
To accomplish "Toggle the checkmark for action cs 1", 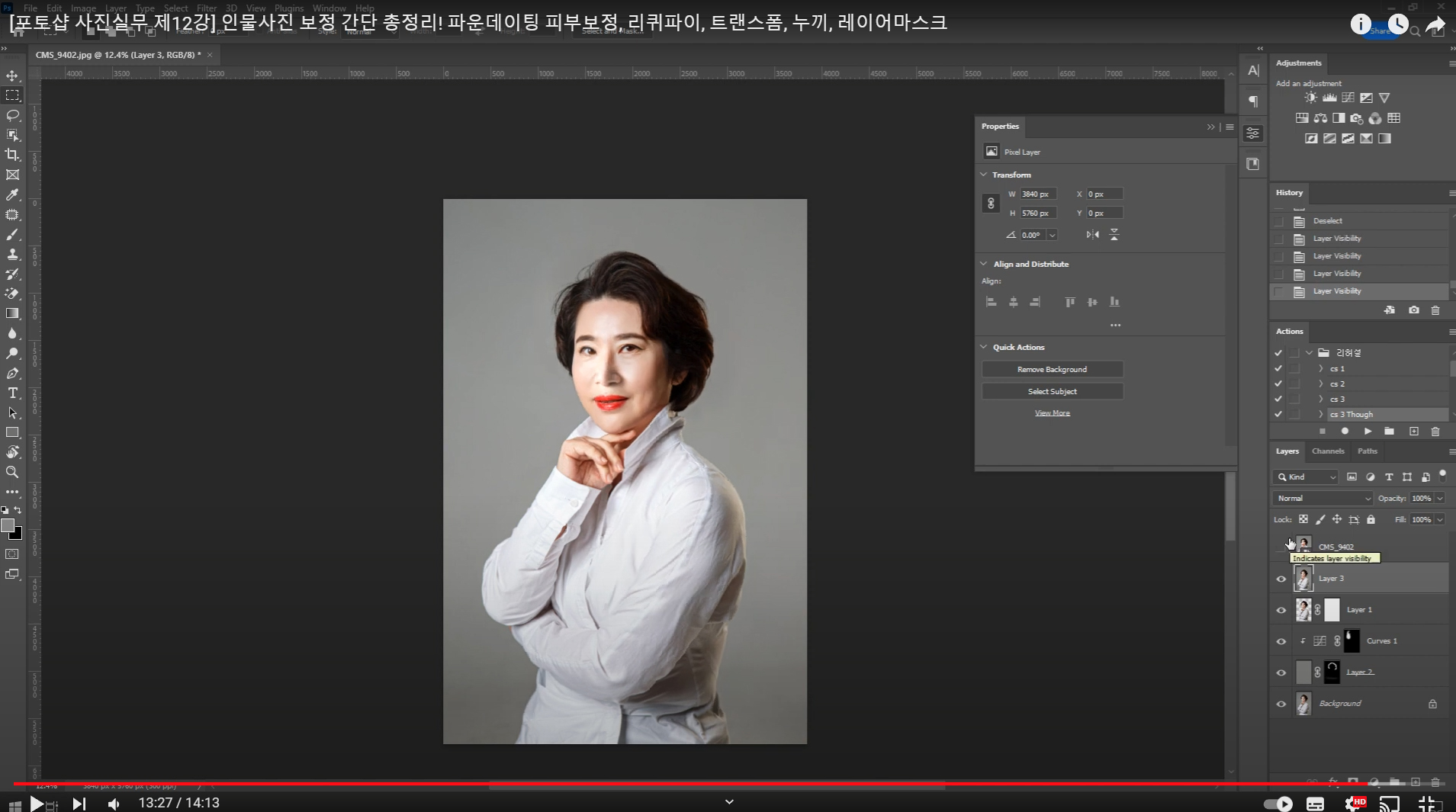I will point(1278,368).
